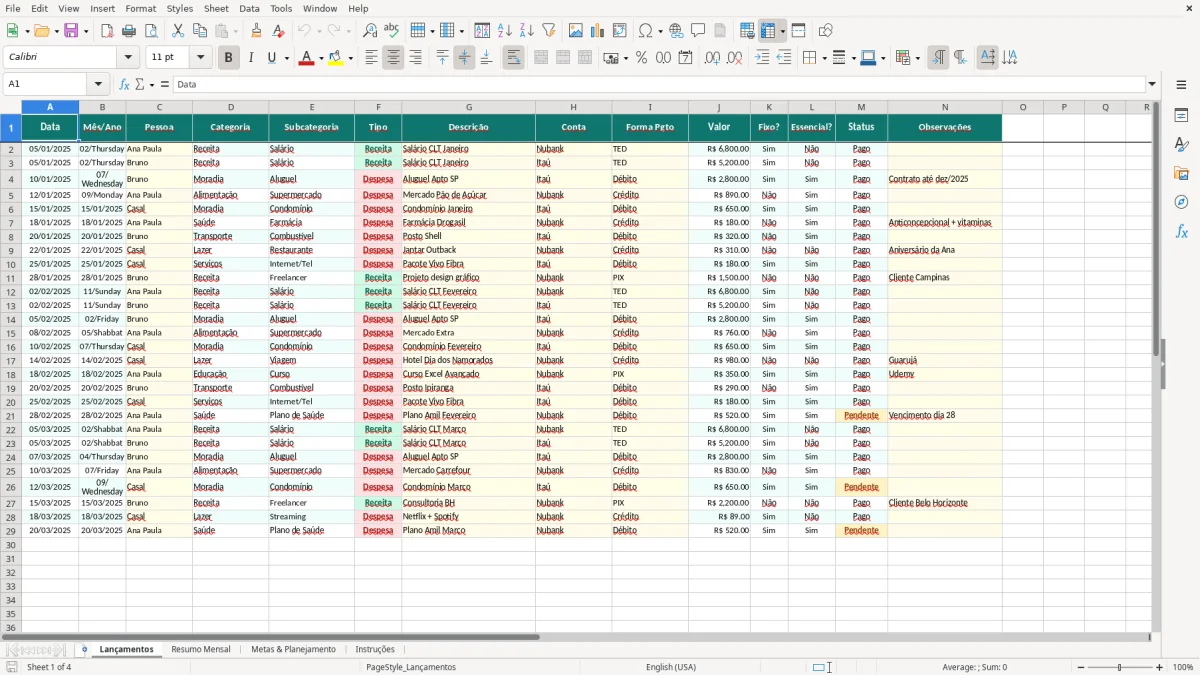The width and height of the screenshot is (1200, 675).
Task: Apply the red font color
Action: (305, 58)
